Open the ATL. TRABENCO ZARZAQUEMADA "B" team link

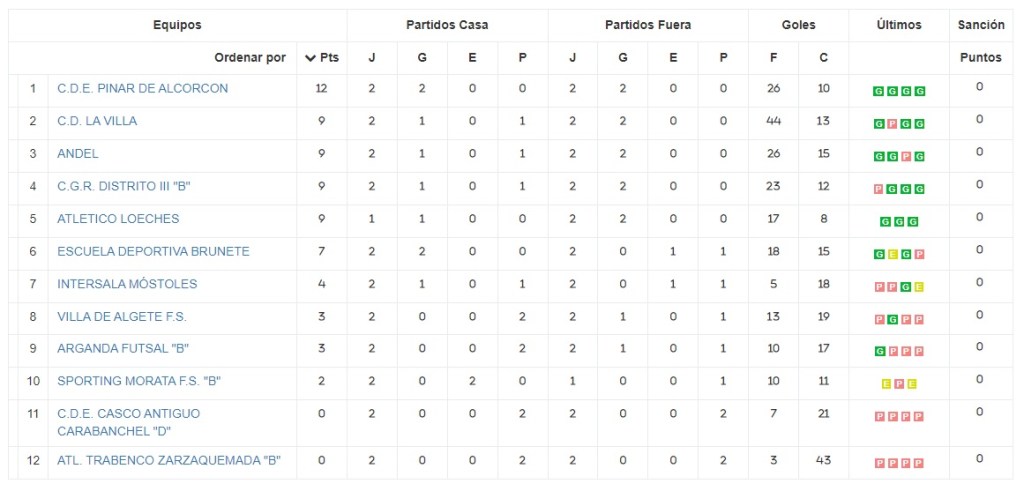168,461
